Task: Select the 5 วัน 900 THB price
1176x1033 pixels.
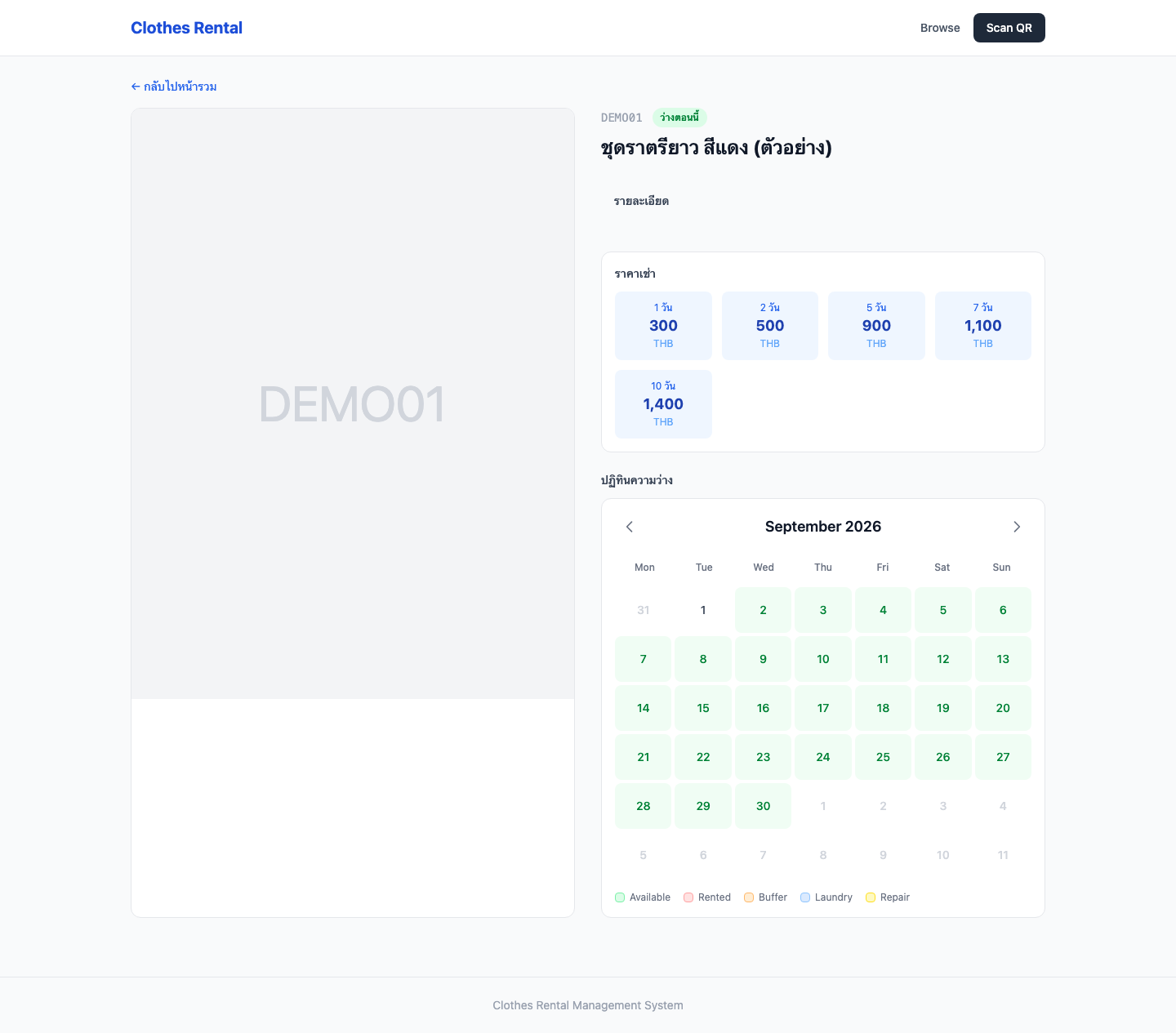Action: 876,326
